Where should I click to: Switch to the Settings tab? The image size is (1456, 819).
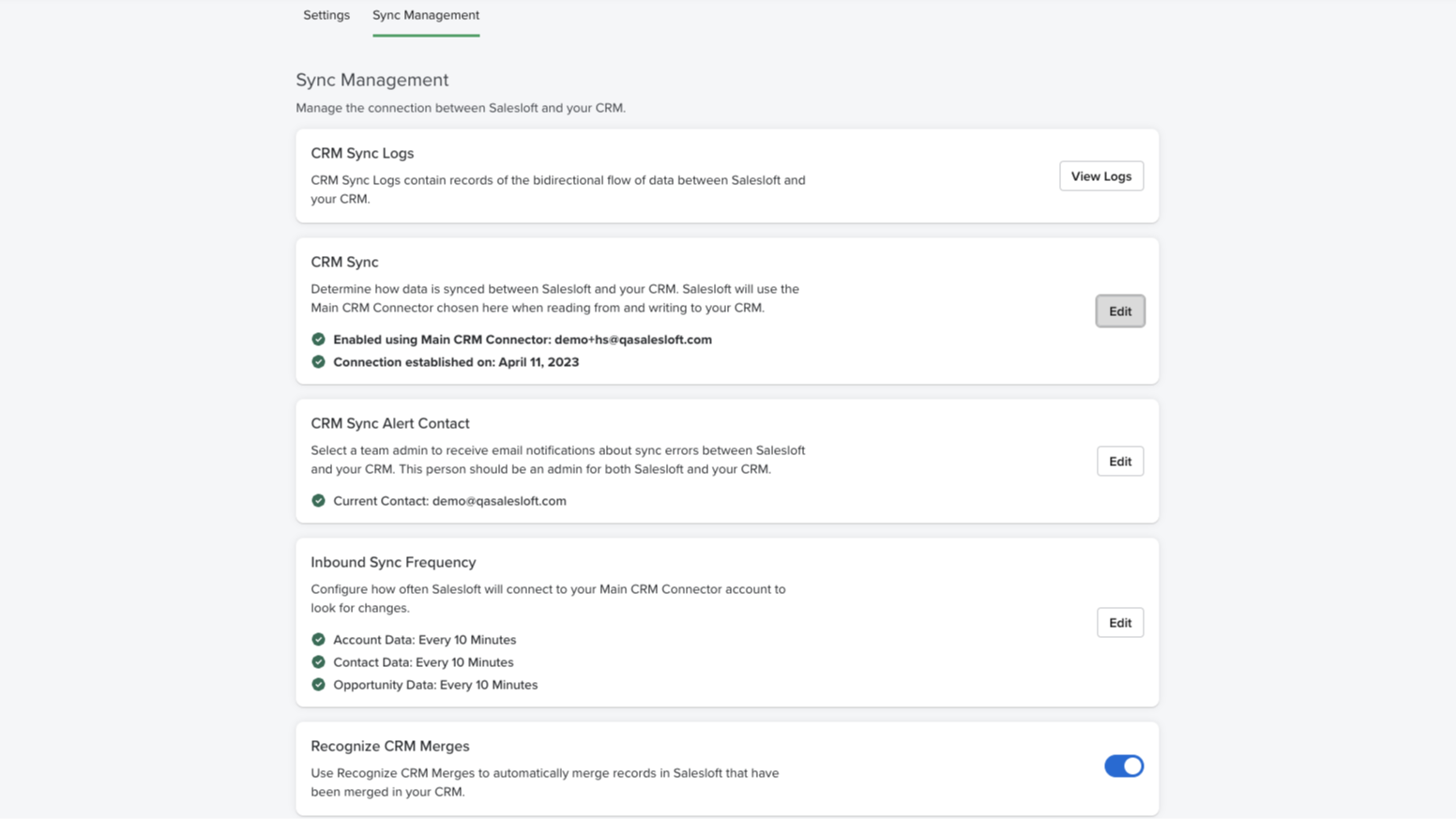(x=326, y=15)
